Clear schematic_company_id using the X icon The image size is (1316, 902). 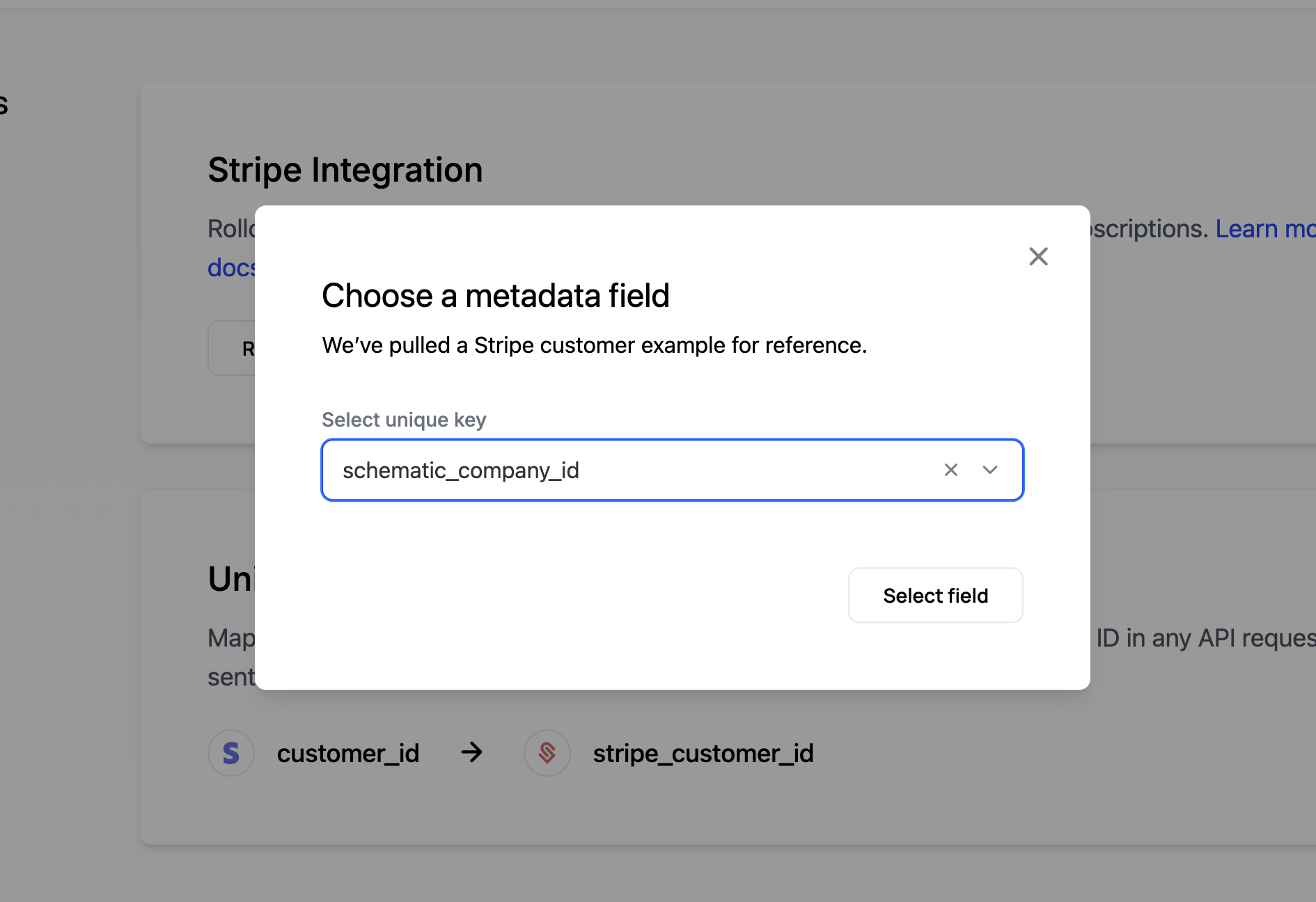pos(951,470)
